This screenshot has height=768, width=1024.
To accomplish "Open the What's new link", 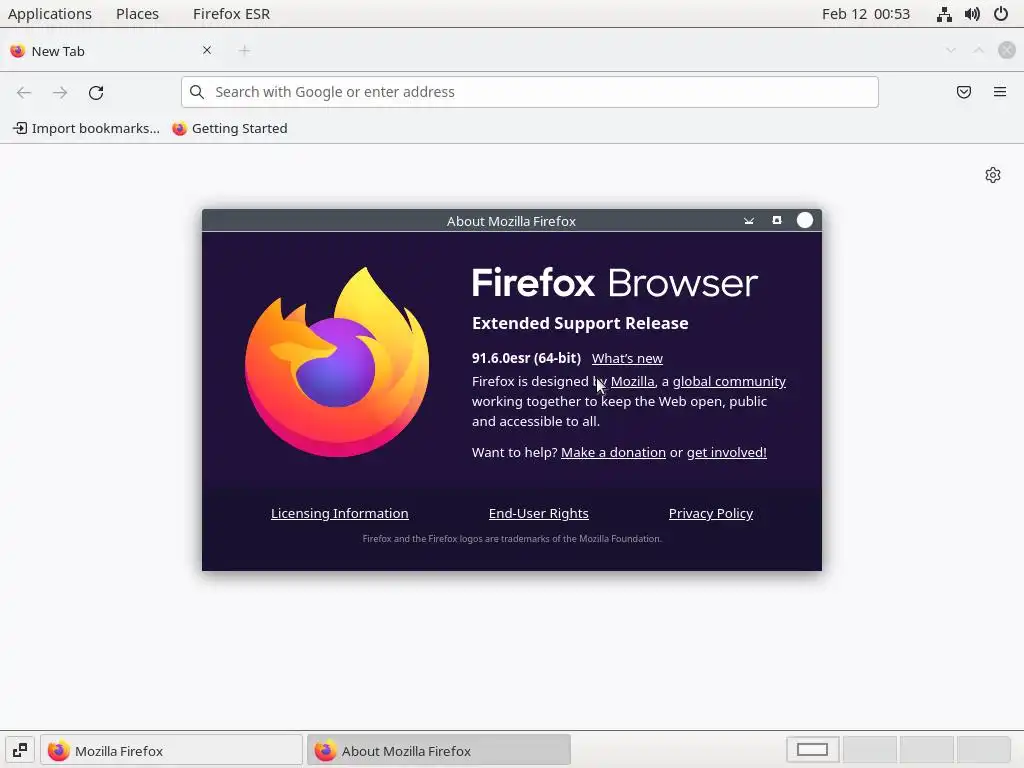I will point(627,359).
